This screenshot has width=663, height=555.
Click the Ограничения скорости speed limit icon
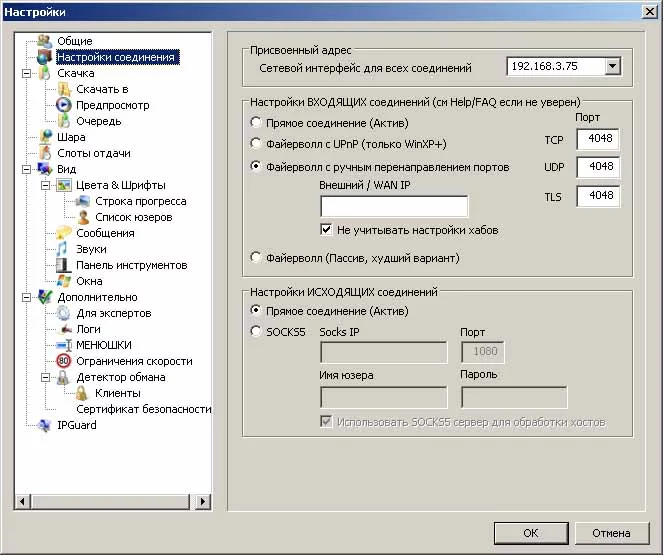pyautogui.click(x=63, y=361)
